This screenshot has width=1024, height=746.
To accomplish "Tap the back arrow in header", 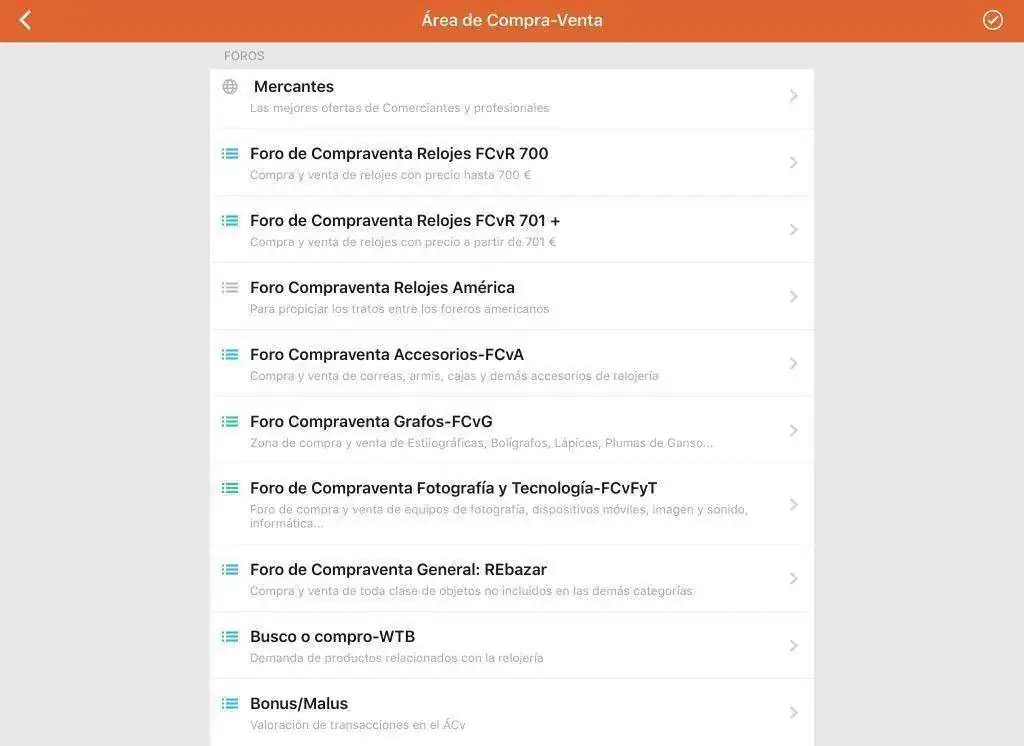I will click(25, 20).
